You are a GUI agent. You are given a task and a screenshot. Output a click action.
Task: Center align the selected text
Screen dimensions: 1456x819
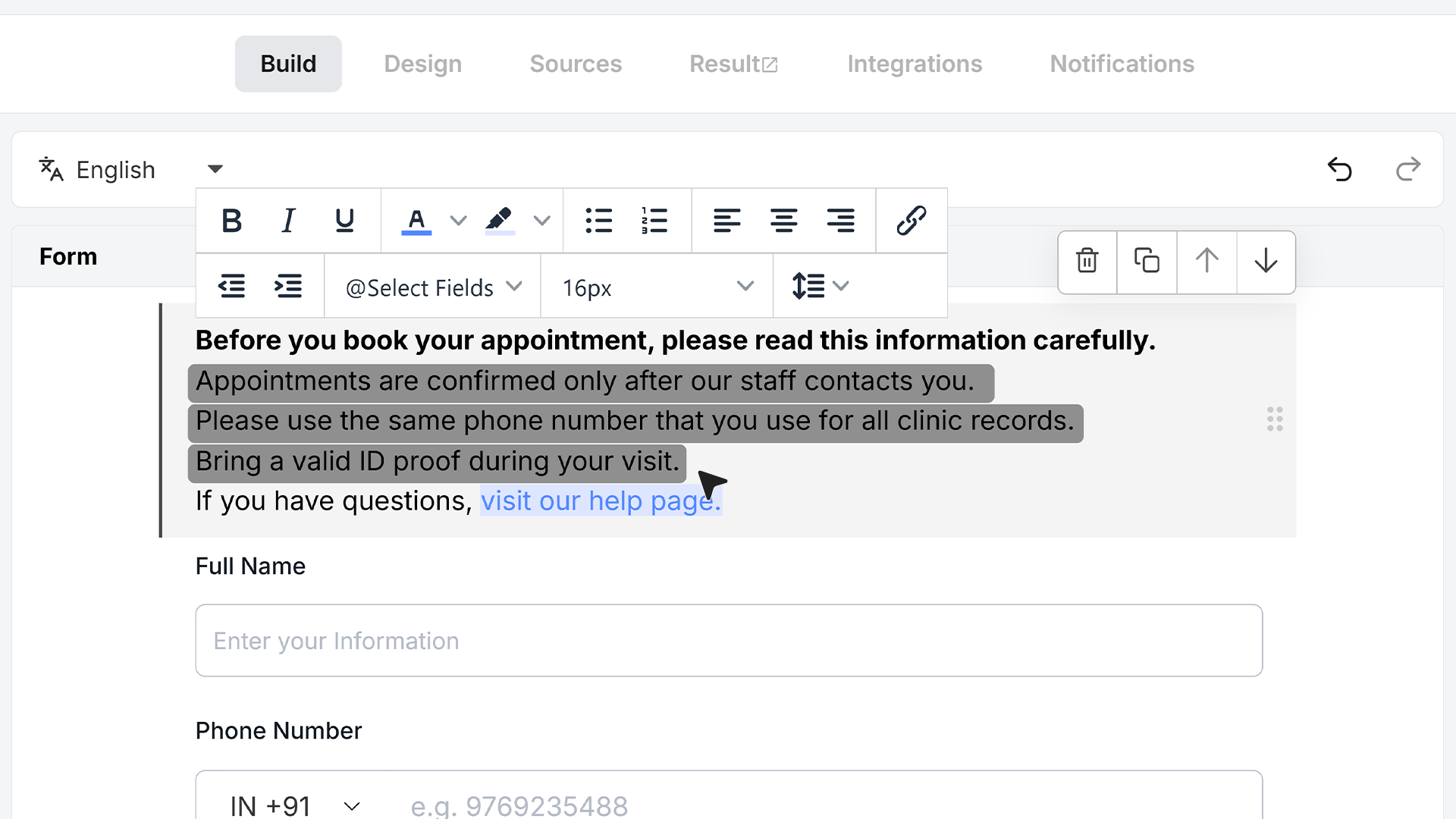[x=783, y=221]
